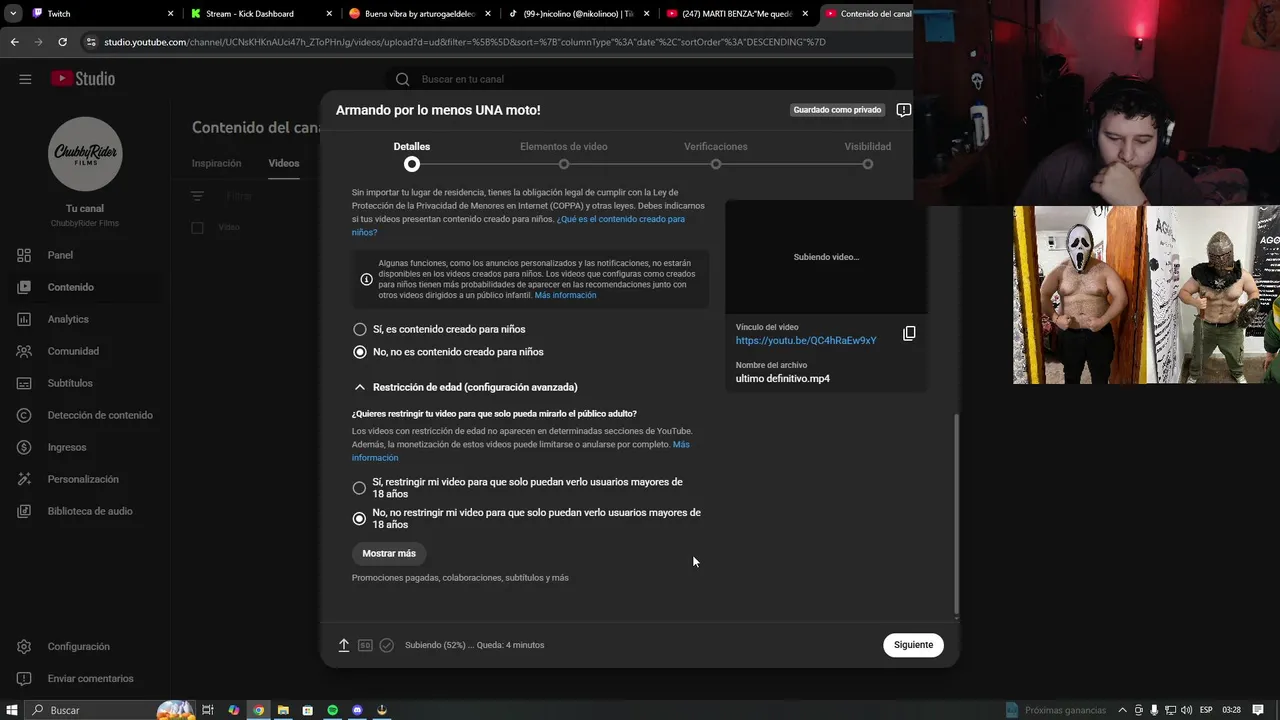Open Detección de contenido in sidebar
Viewport: 1280px width, 720px height.
[100, 415]
